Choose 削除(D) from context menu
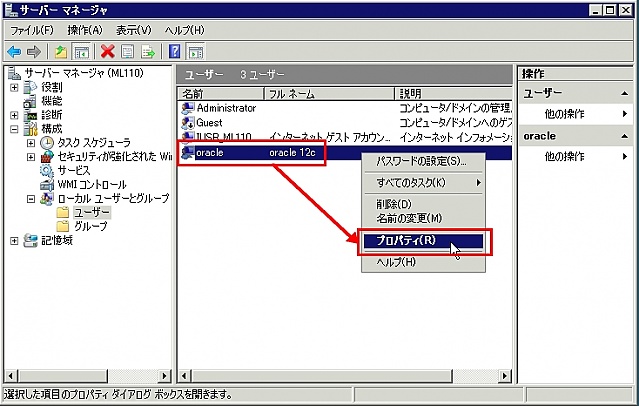 pos(423,204)
